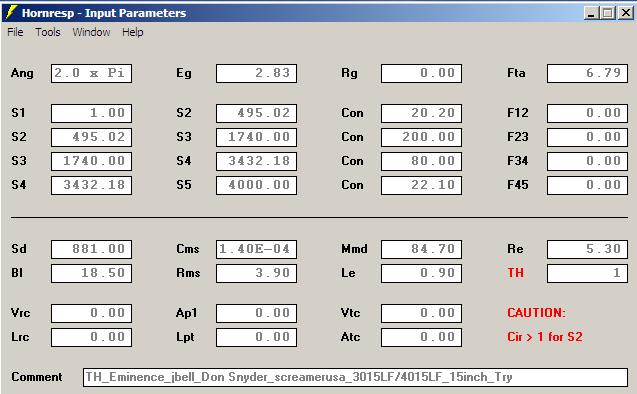Select the Cms field showing 1.40E-04

(x=256, y=249)
